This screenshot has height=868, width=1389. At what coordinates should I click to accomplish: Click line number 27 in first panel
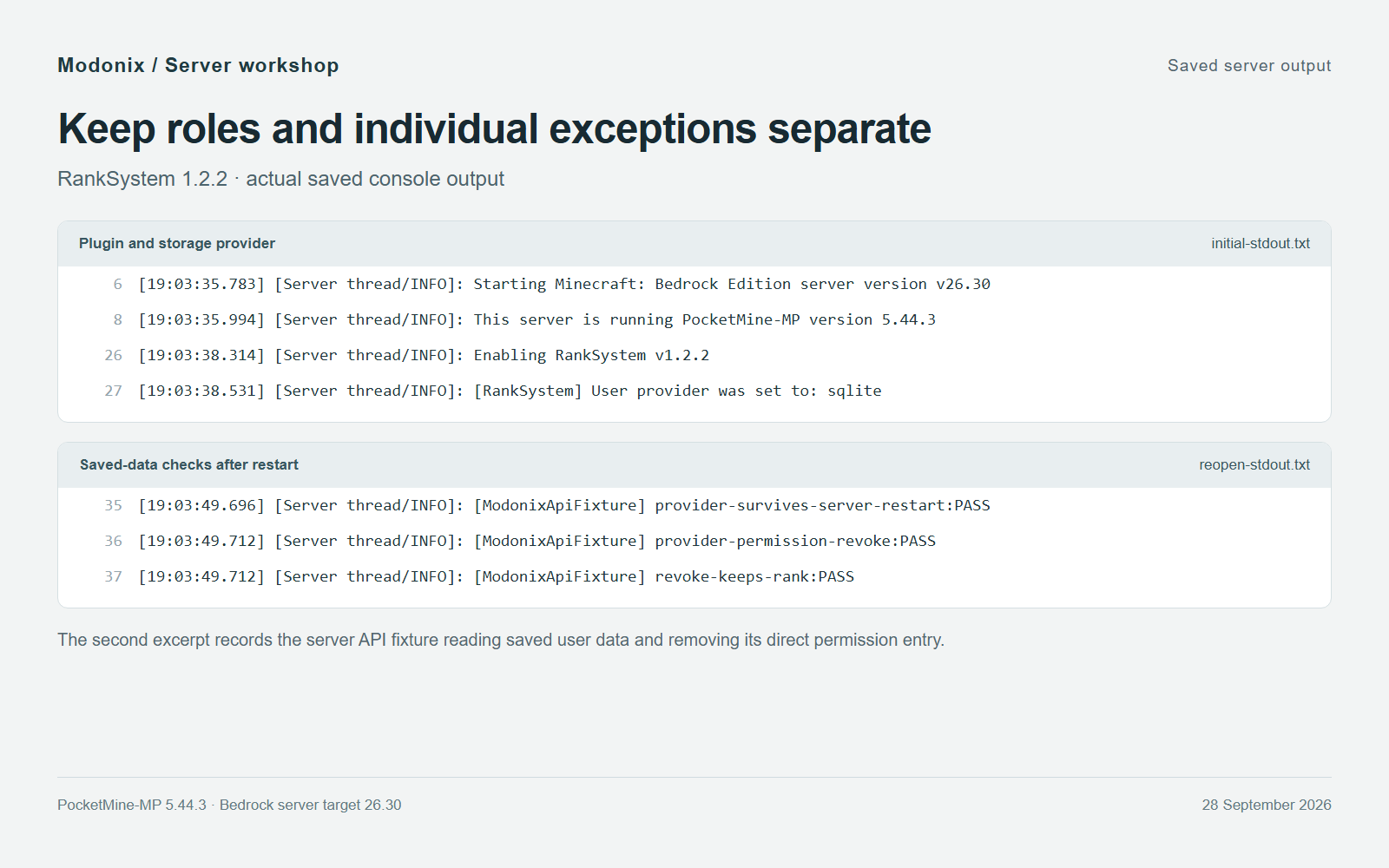(114, 391)
